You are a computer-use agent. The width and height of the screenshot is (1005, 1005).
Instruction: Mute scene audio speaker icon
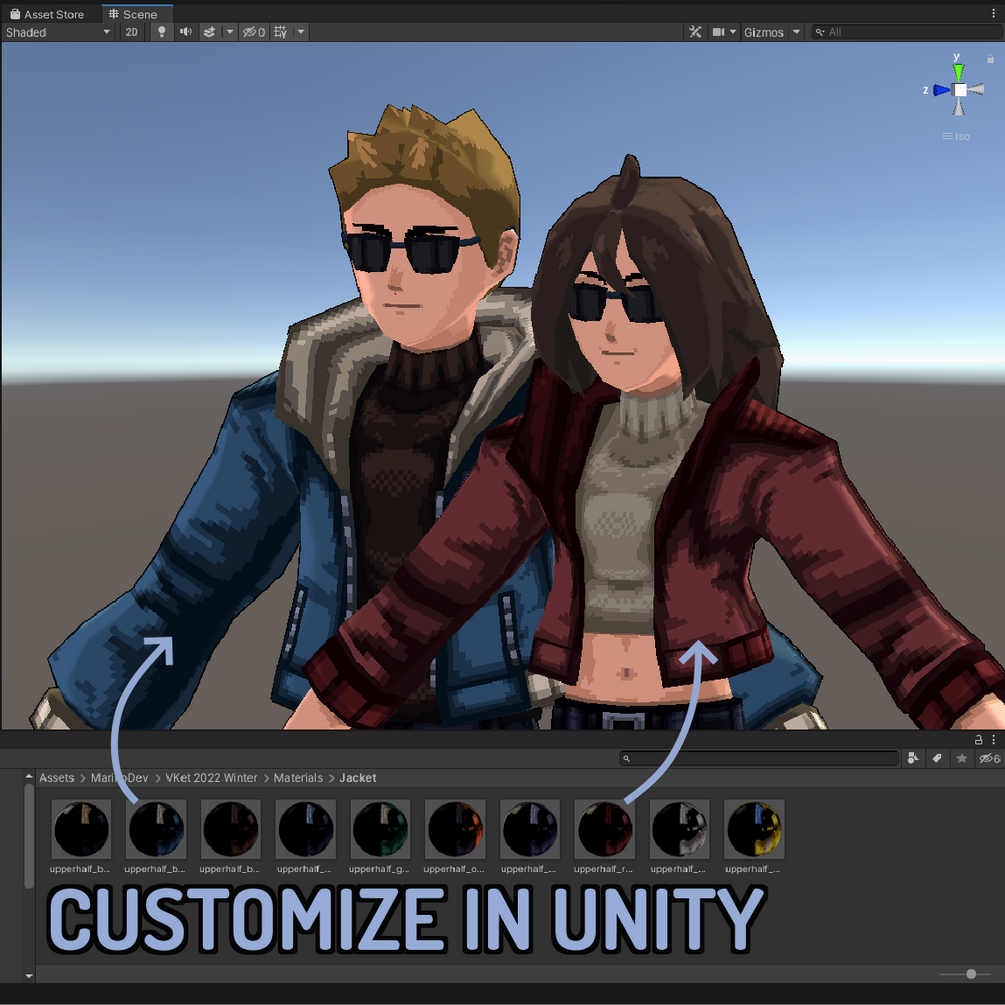(x=185, y=32)
